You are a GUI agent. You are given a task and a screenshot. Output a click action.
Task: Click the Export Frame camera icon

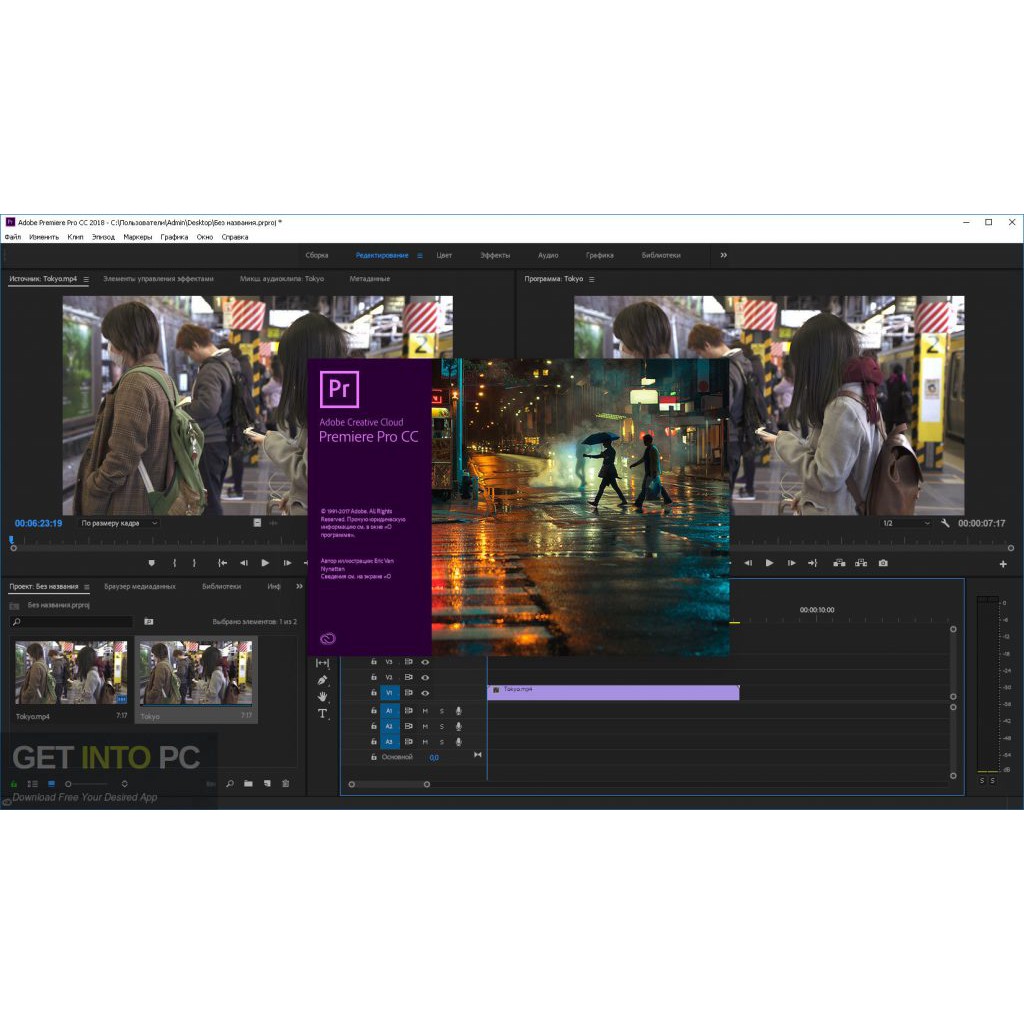883,563
